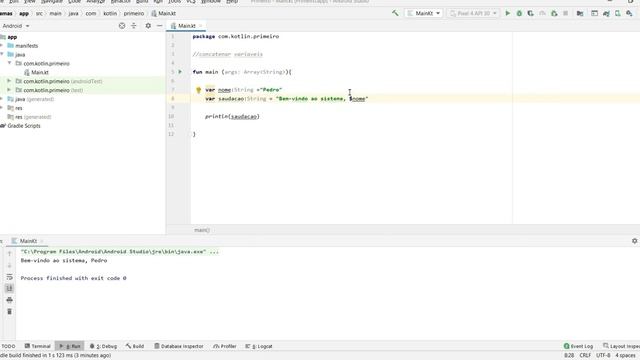Click the 4 spaces indent indicator
This screenshot has height=360, width=640.
625,356
